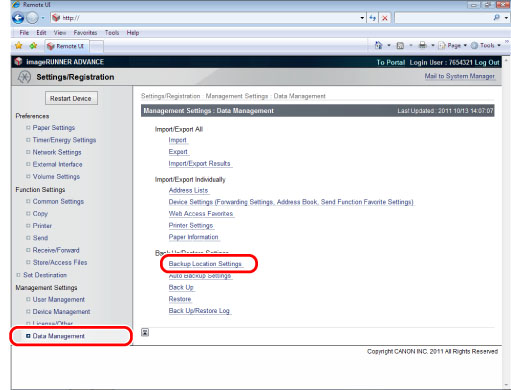Click Mail to System Manager link
Screen dimensions: 511x390
pyautogui.click(x=460, y=76)
